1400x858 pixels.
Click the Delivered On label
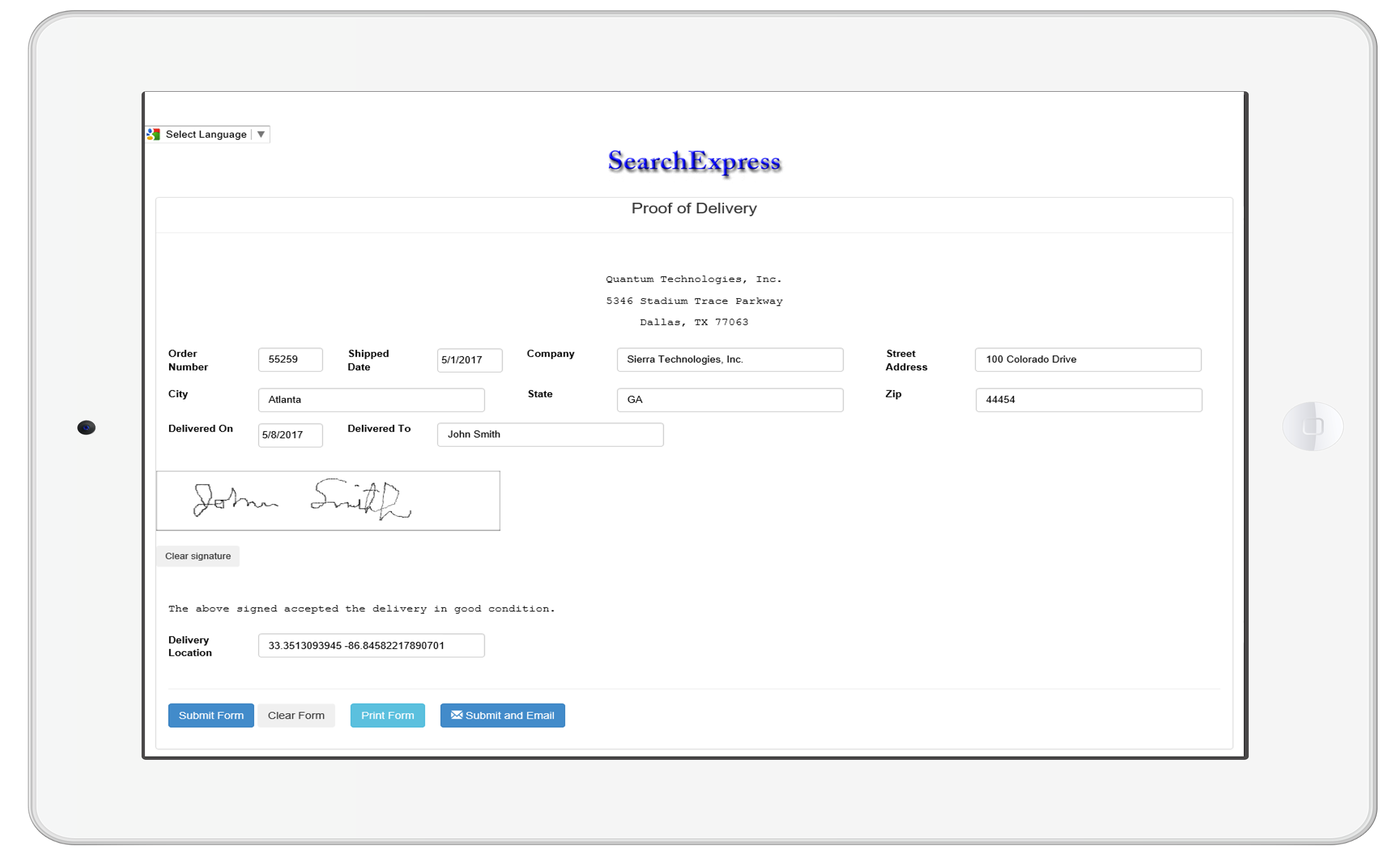coord(201,429)
